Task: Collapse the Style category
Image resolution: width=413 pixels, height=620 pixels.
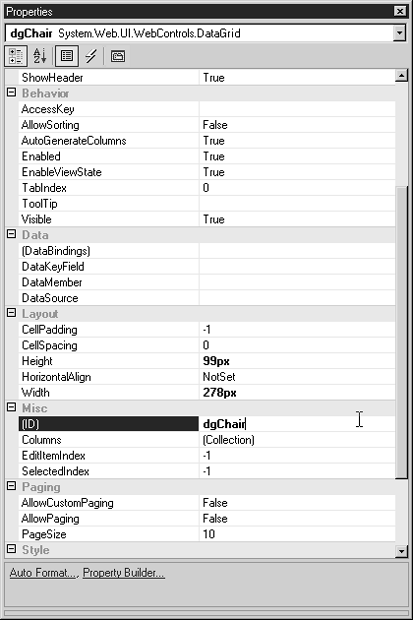Action: click(x=11, y=549)
